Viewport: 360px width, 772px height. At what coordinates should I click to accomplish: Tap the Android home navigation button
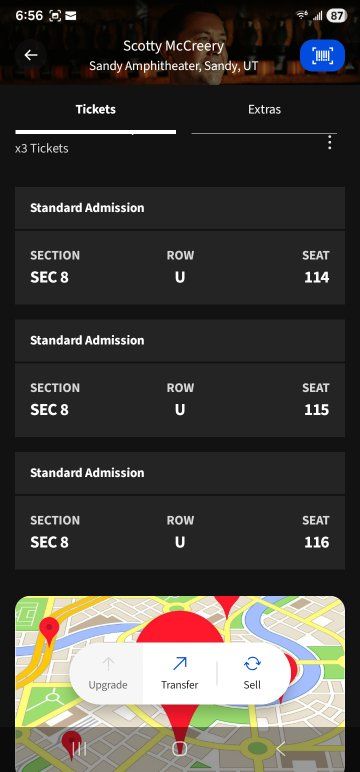tap(180, 749)
